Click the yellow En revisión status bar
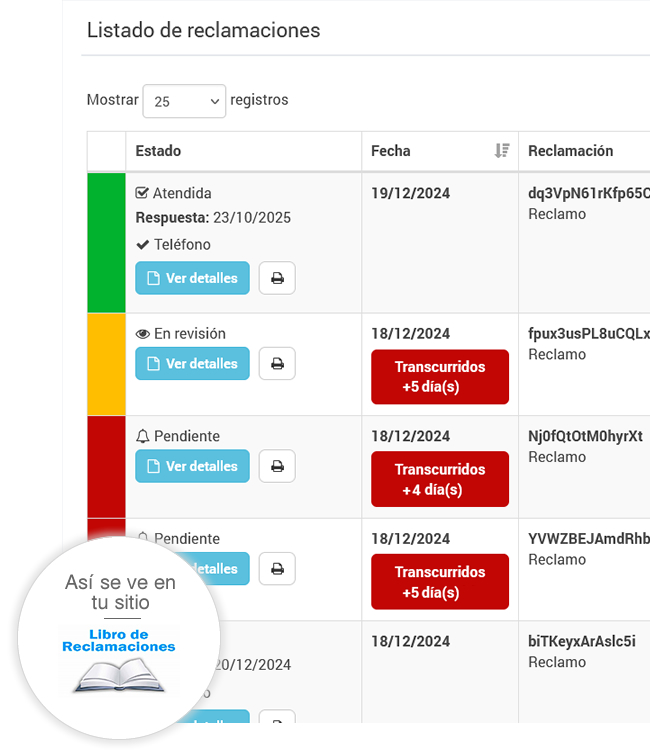Viewport: 650px width, 750px height. click(107, 364)
